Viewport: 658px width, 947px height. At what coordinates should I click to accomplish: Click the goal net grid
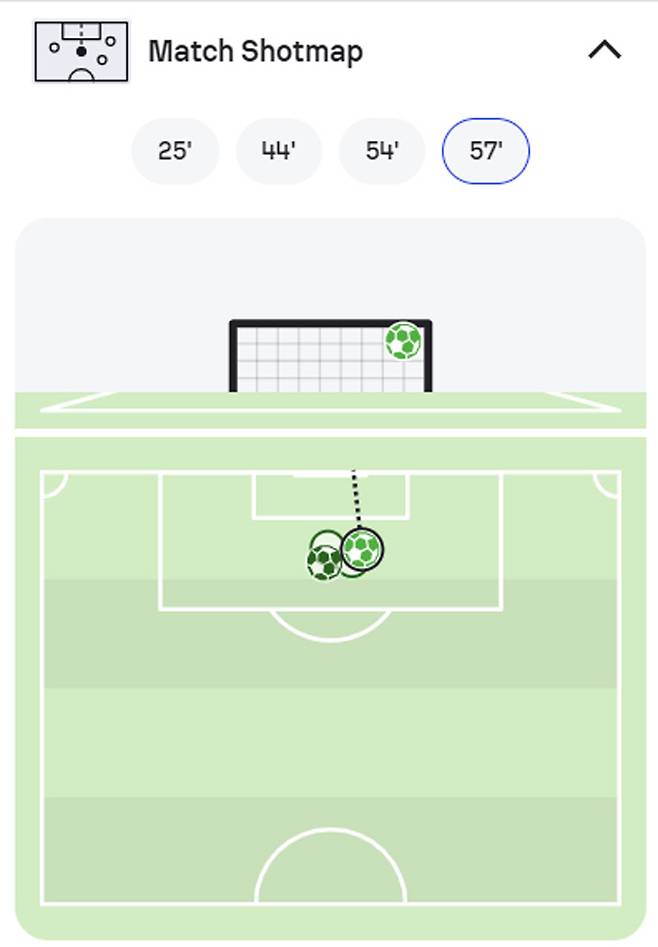coord(310,360)
